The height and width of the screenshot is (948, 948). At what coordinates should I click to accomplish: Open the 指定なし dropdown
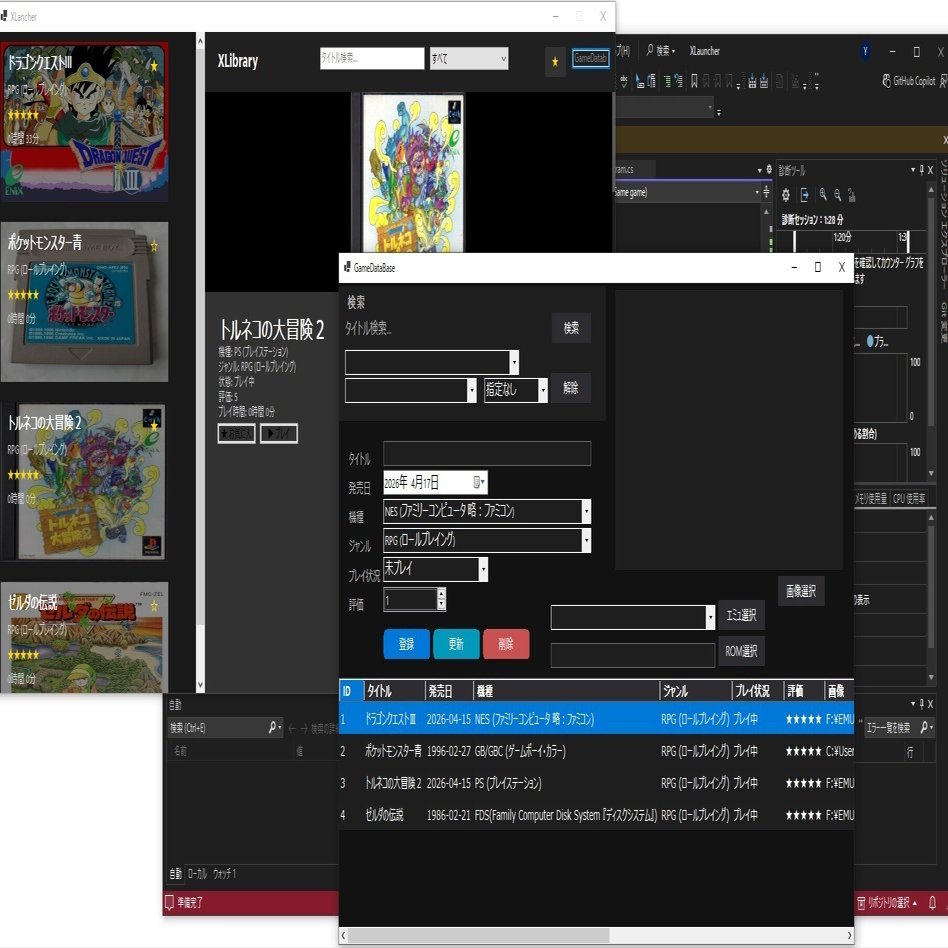point(516,390)
